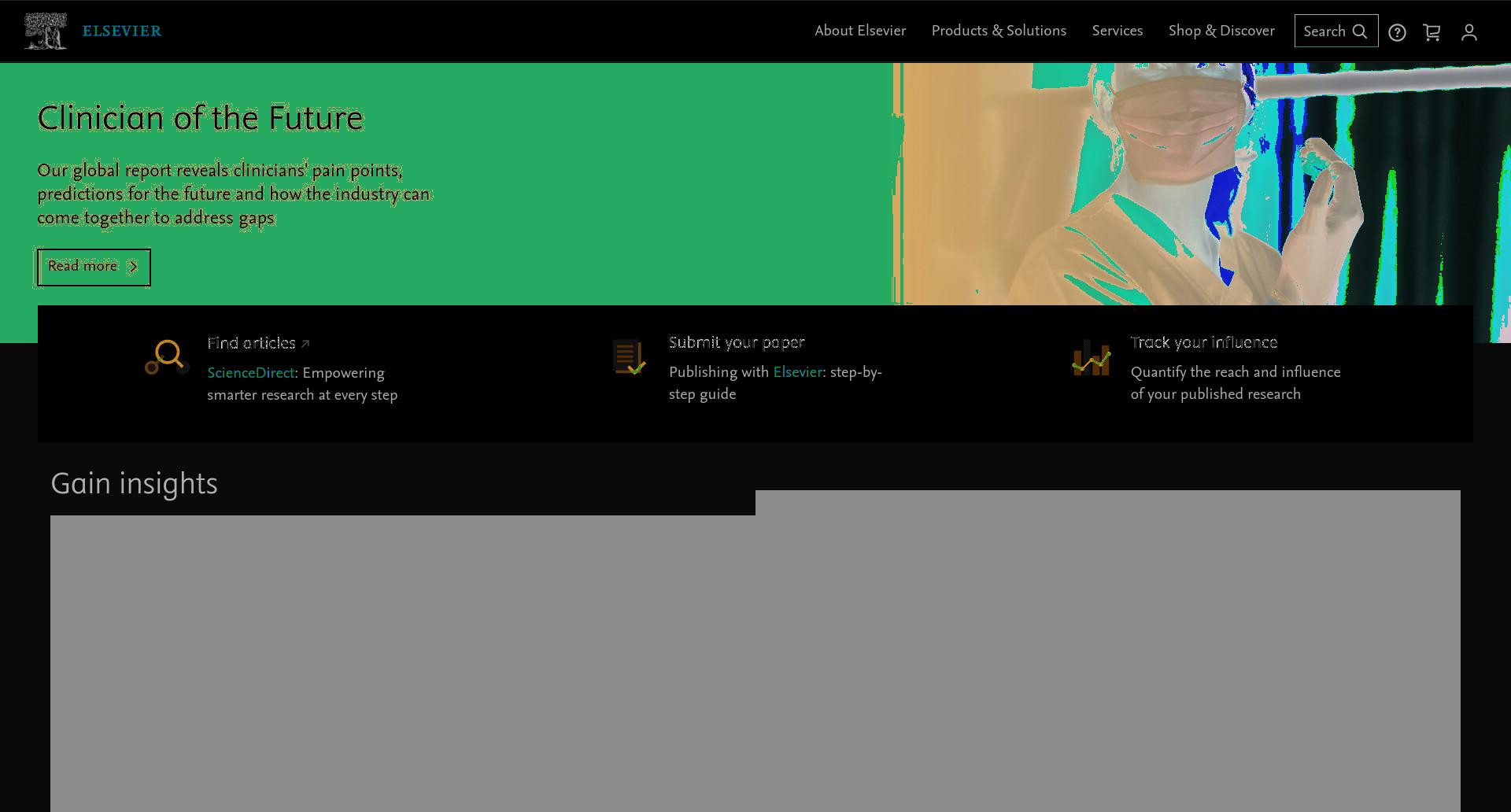
Task: Open the About Elsevier menu
Action: (x=860, y=31)
